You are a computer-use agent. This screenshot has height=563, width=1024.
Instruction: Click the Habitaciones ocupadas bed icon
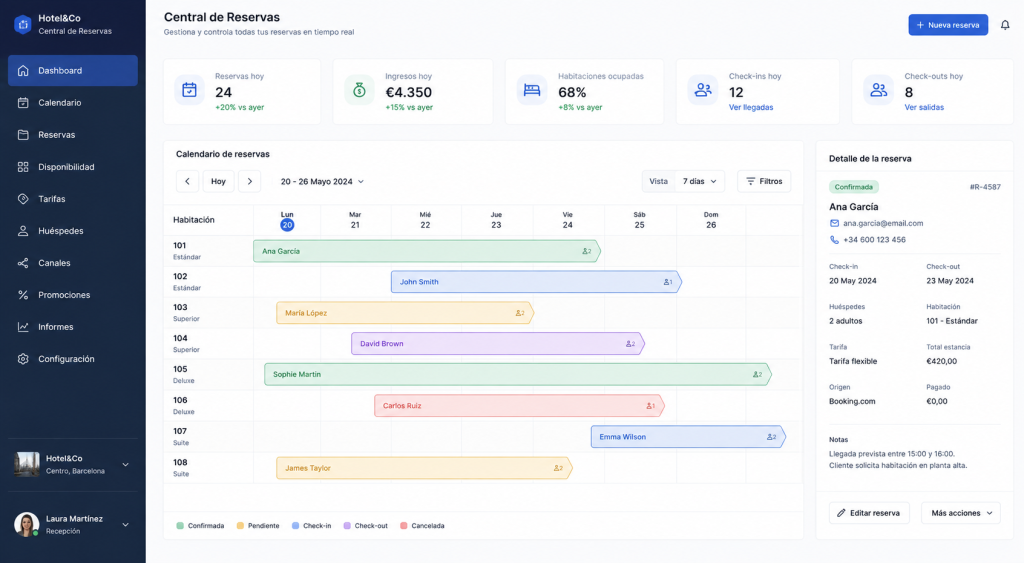click(532, 90)
